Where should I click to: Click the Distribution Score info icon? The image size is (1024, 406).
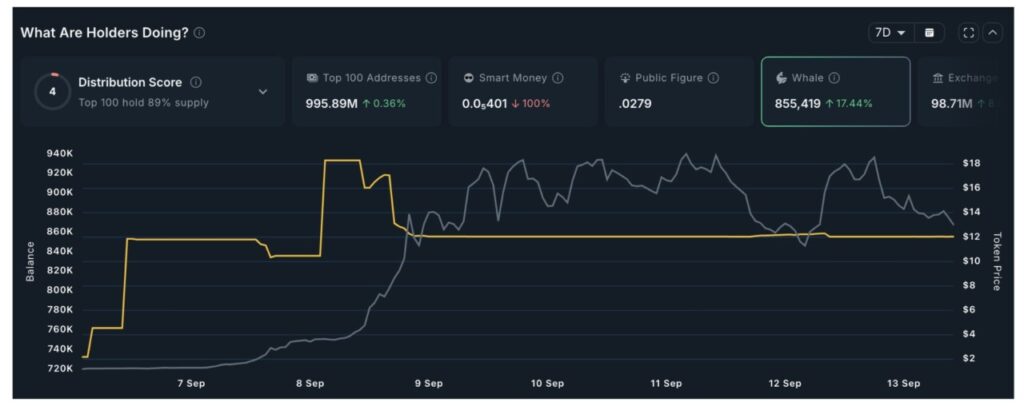tap(196, 83)
